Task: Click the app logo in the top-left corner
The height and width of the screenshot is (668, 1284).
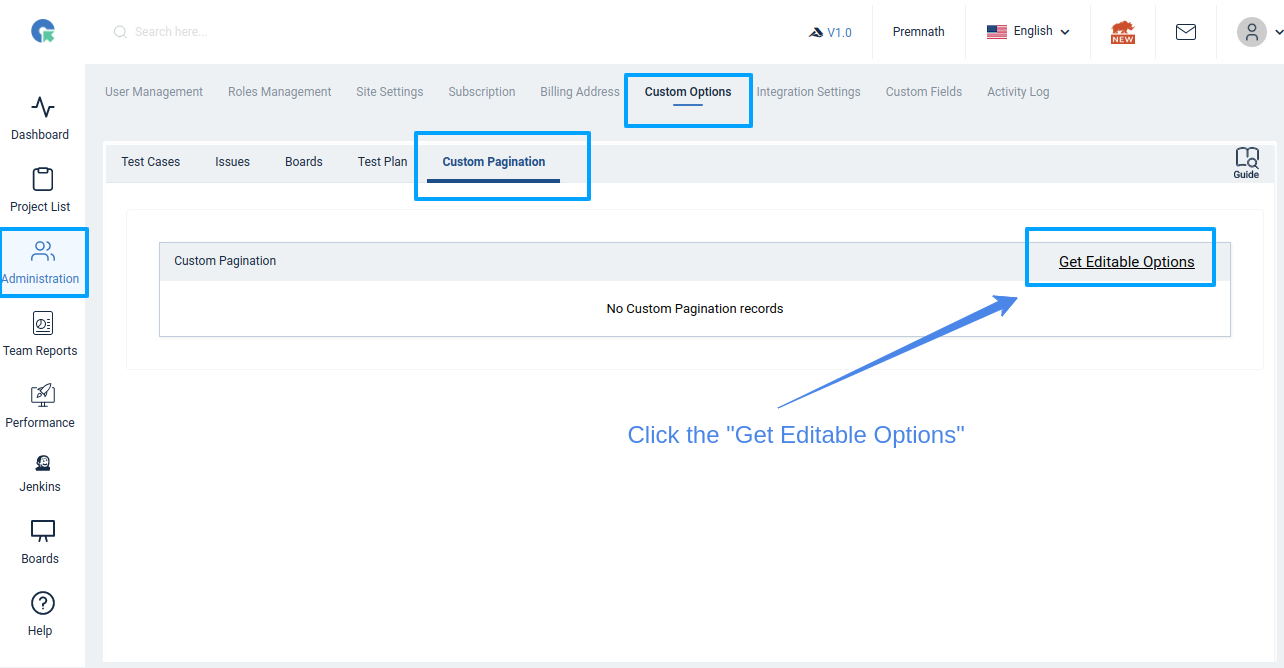Action: [x=43, y=32]
